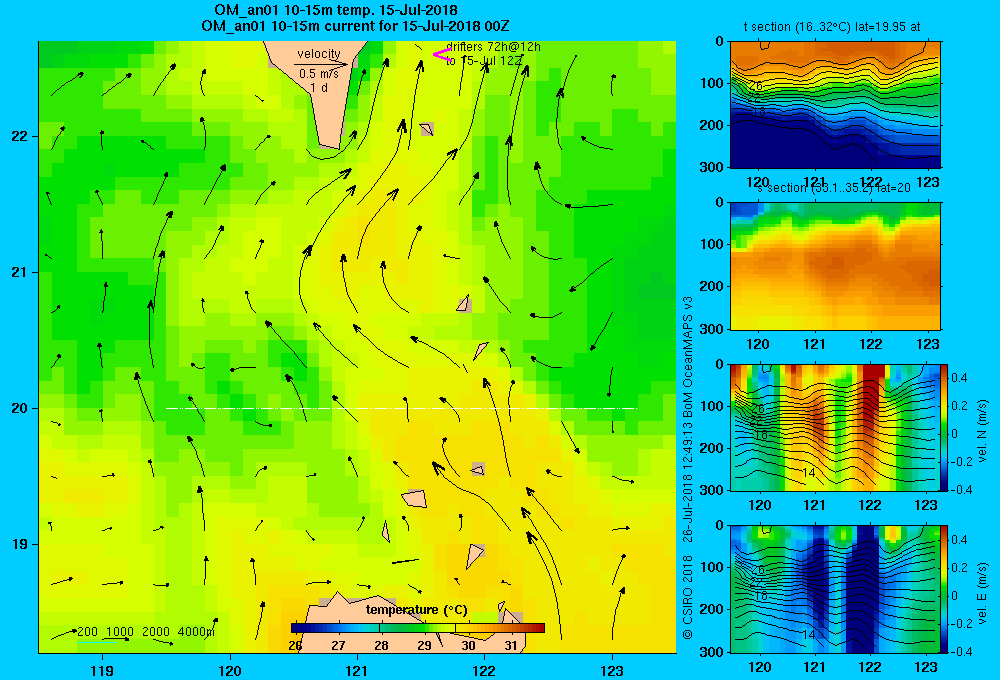Click the '1 d' velocity legend text
Screen dimensions: 1000x680
tap(319, 87)
